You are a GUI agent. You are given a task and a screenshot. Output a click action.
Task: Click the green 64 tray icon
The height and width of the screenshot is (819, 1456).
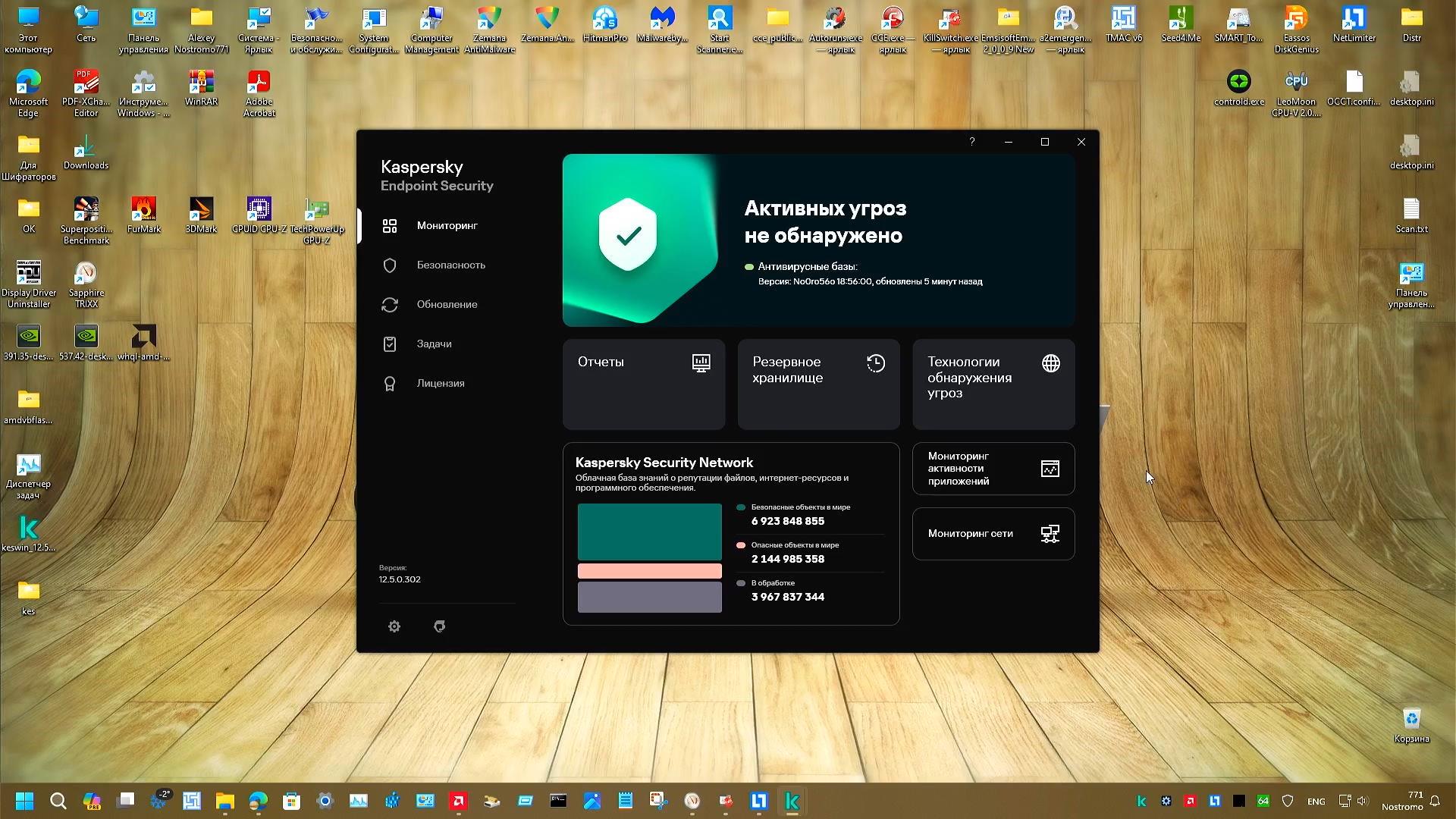tap(1263, 801)
